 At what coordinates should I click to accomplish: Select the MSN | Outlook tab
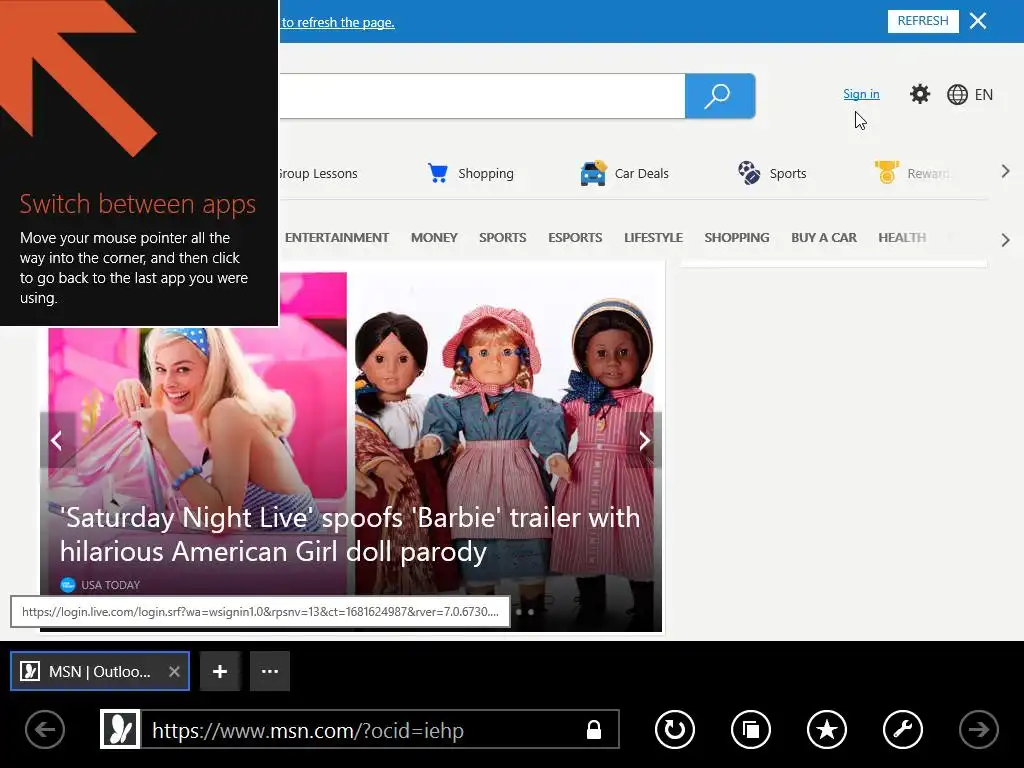(99, 671)
